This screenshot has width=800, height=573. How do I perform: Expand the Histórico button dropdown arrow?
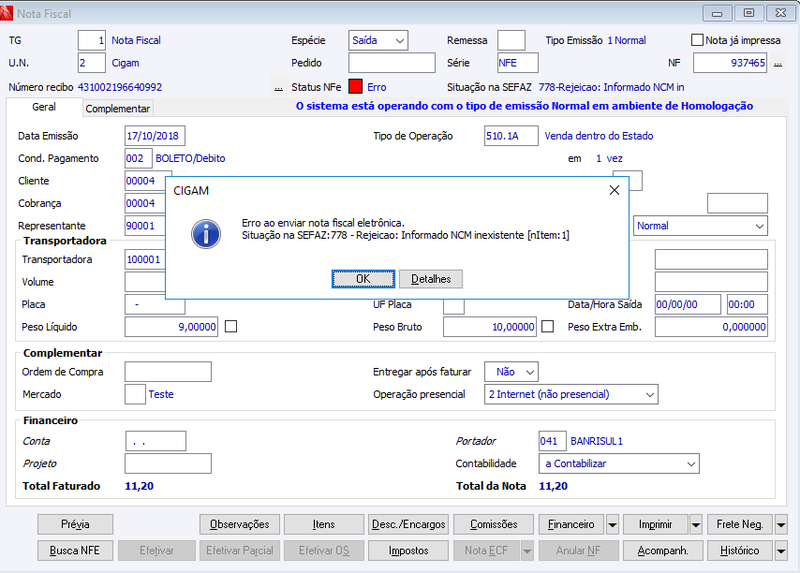pyautogui.click(x=781, y=551)
